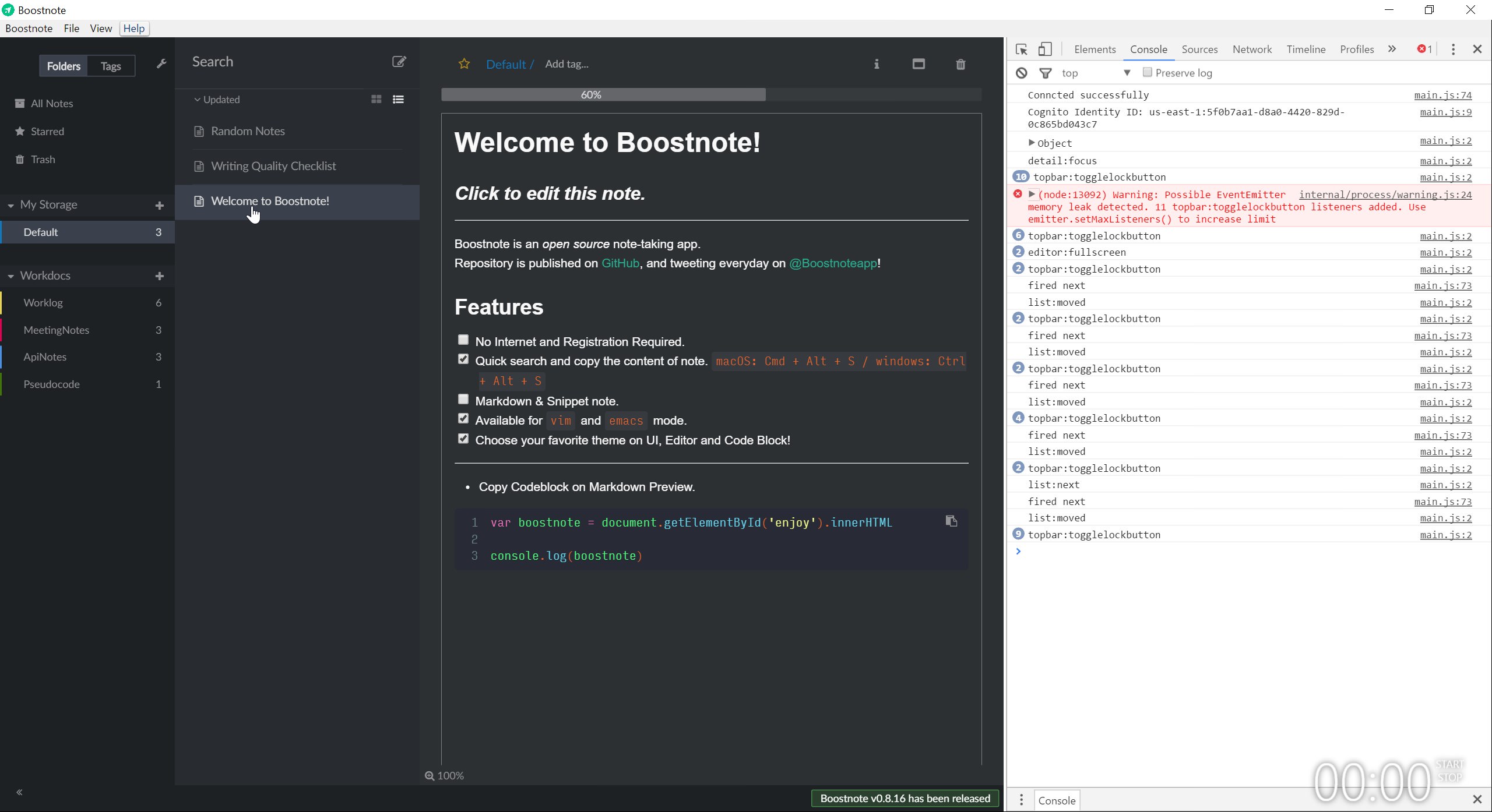Select the Folders tab

pyautogui.click(x=64, y=66)
